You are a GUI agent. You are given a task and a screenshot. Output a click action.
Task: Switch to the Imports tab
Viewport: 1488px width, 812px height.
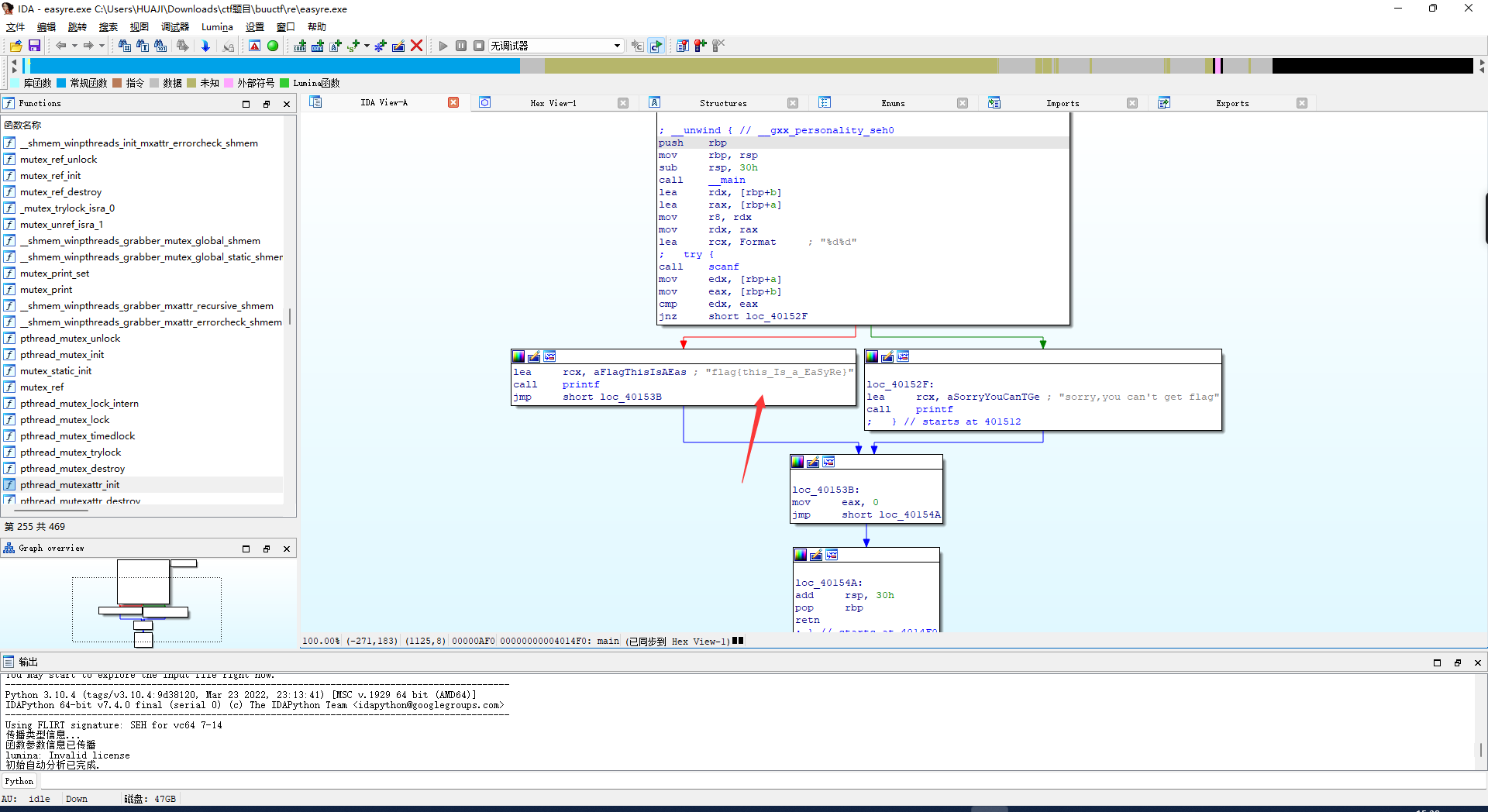point(1063,103)
